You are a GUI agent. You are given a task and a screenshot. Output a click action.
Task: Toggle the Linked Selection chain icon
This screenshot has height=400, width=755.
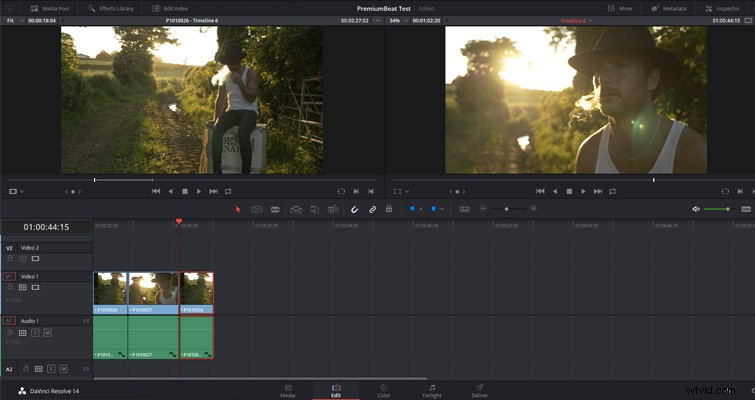[372, 209]
